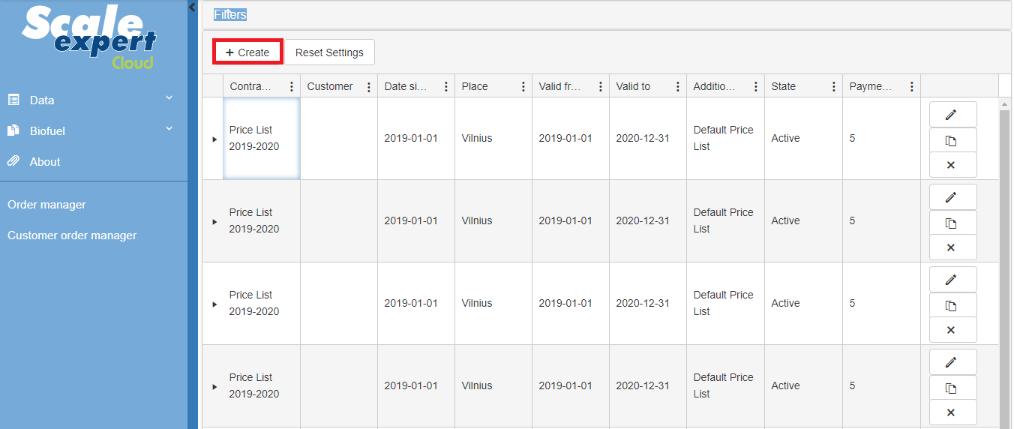
Task: Open the About menu item
Action: [44, 161]
